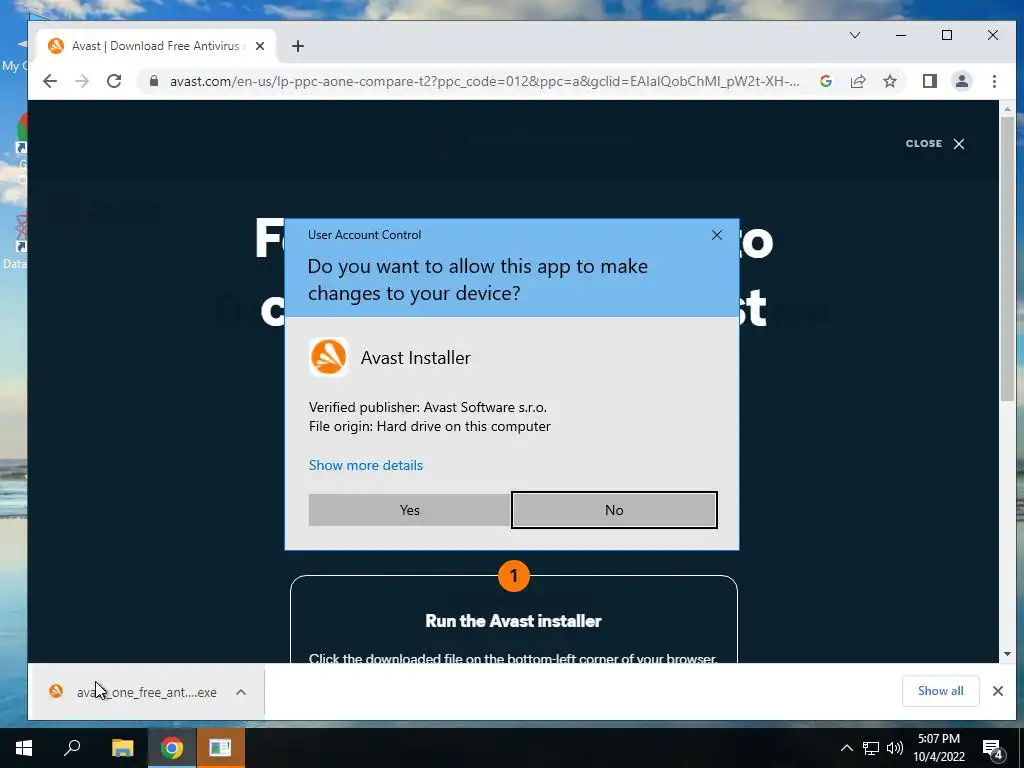Open File Explorer from the taskbar
Viewport: 1024px width, 768px height.
click(122, 748)
